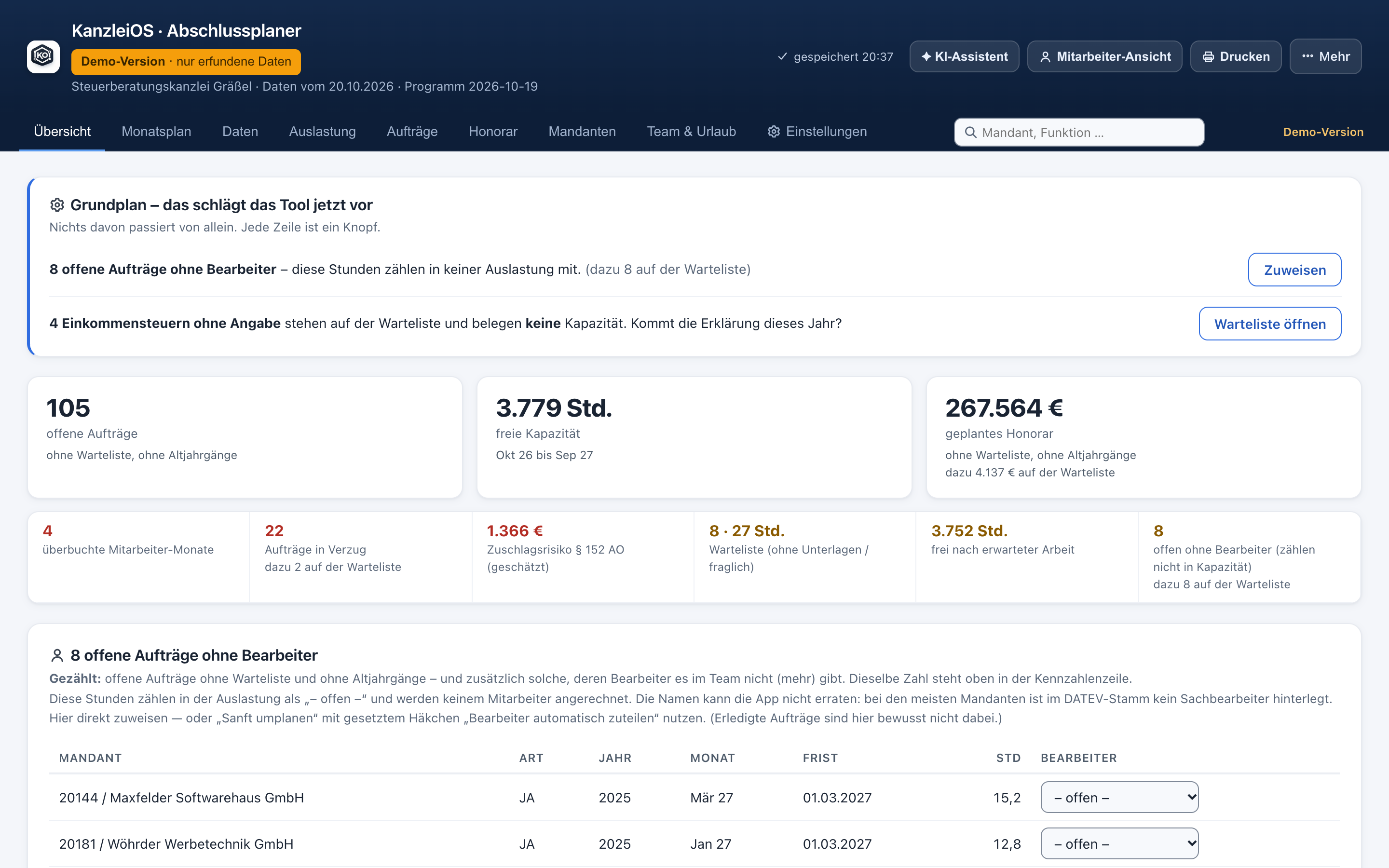Open the KI-Assistent sparkle button
Image resolution: width=1389 pixels, height=868 pixels.
coord(964,56)
